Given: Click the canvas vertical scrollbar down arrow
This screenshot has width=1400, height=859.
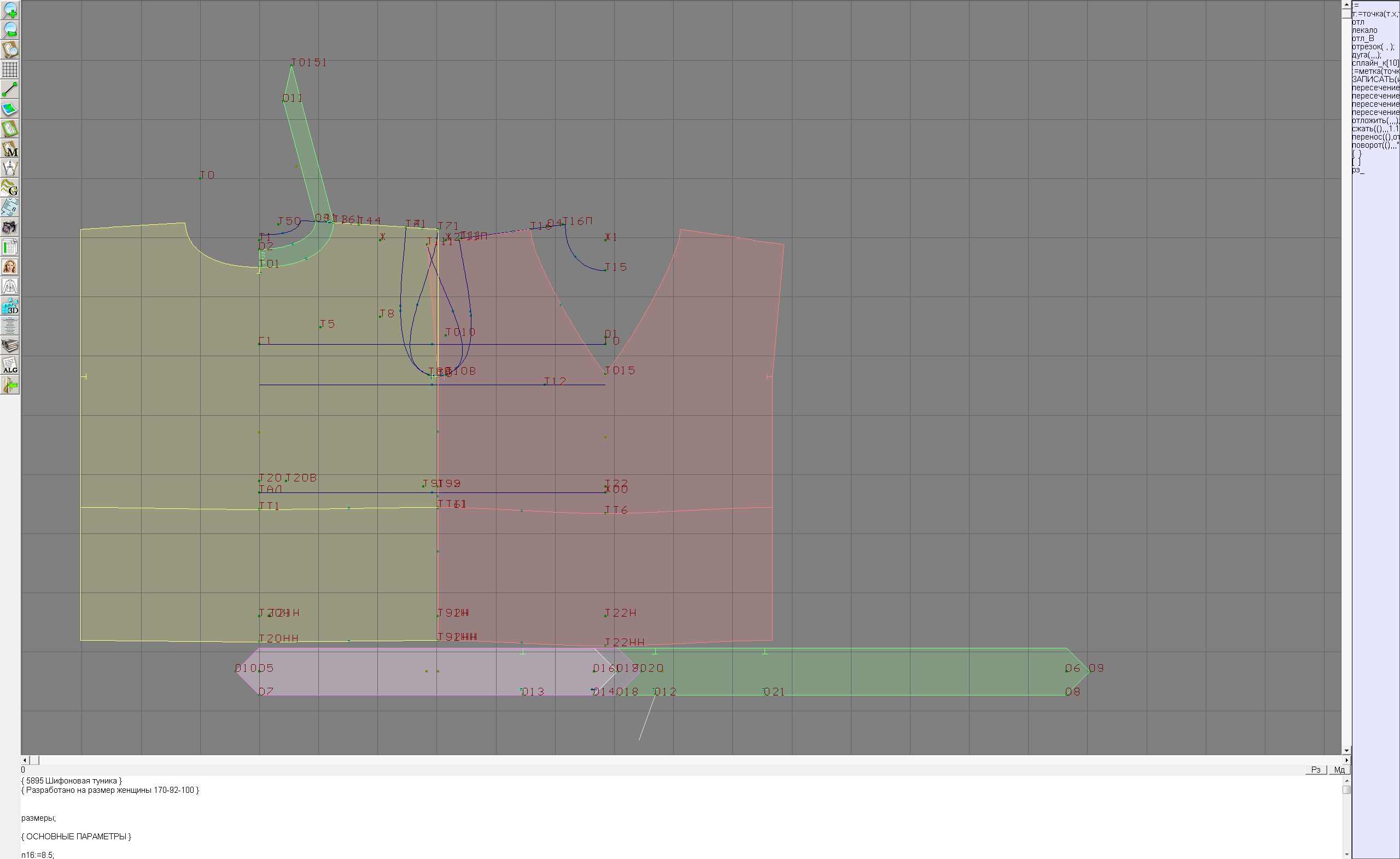Looking at the screenshot, I should click(1346, 751).
